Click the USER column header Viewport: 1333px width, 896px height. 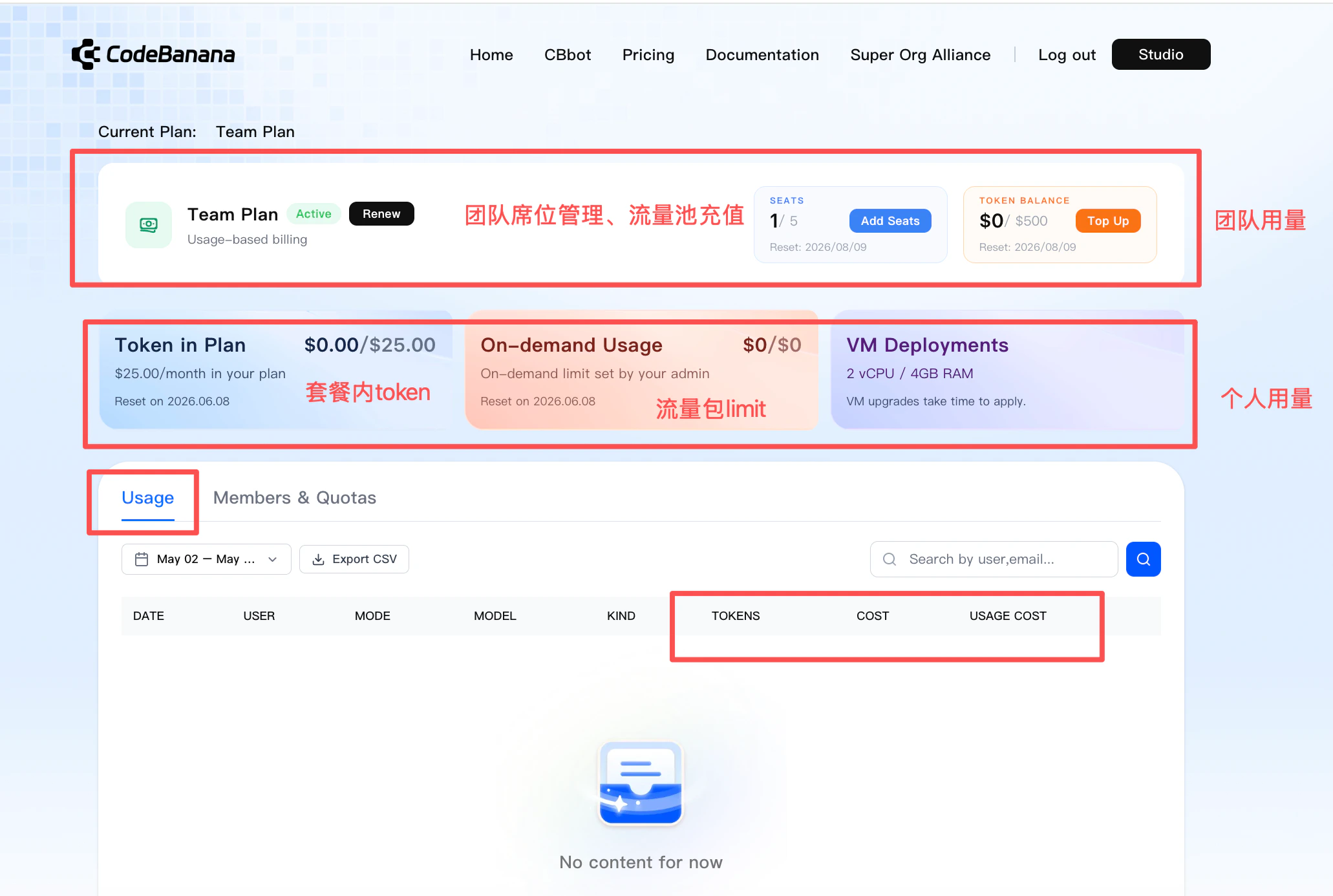(x=259, y=616)
